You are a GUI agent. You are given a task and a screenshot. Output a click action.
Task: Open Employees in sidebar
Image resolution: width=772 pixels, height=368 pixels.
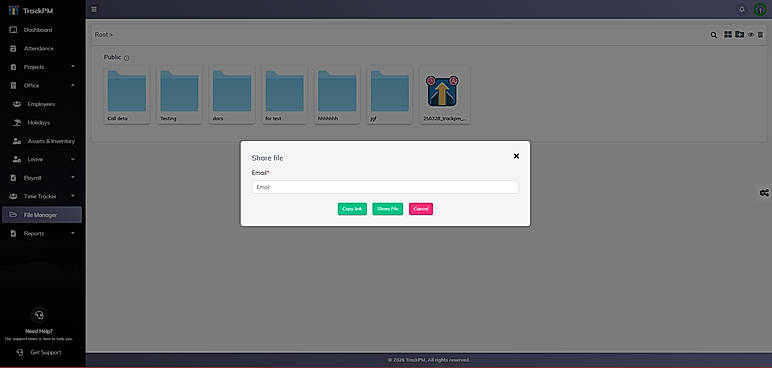42,104
